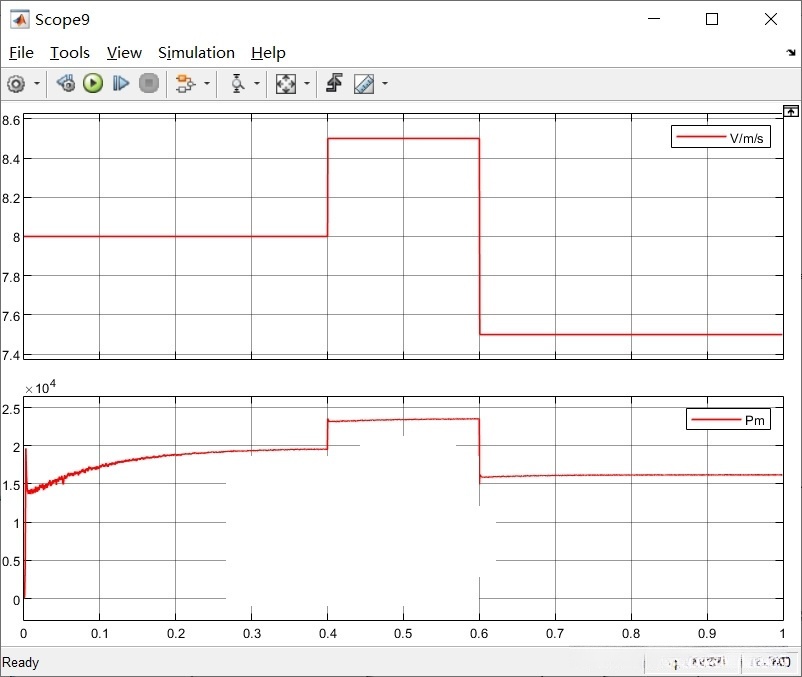Expand the scale axes dropdown arrow
This screenshot has height=677, width=802.
coord(306,84)
